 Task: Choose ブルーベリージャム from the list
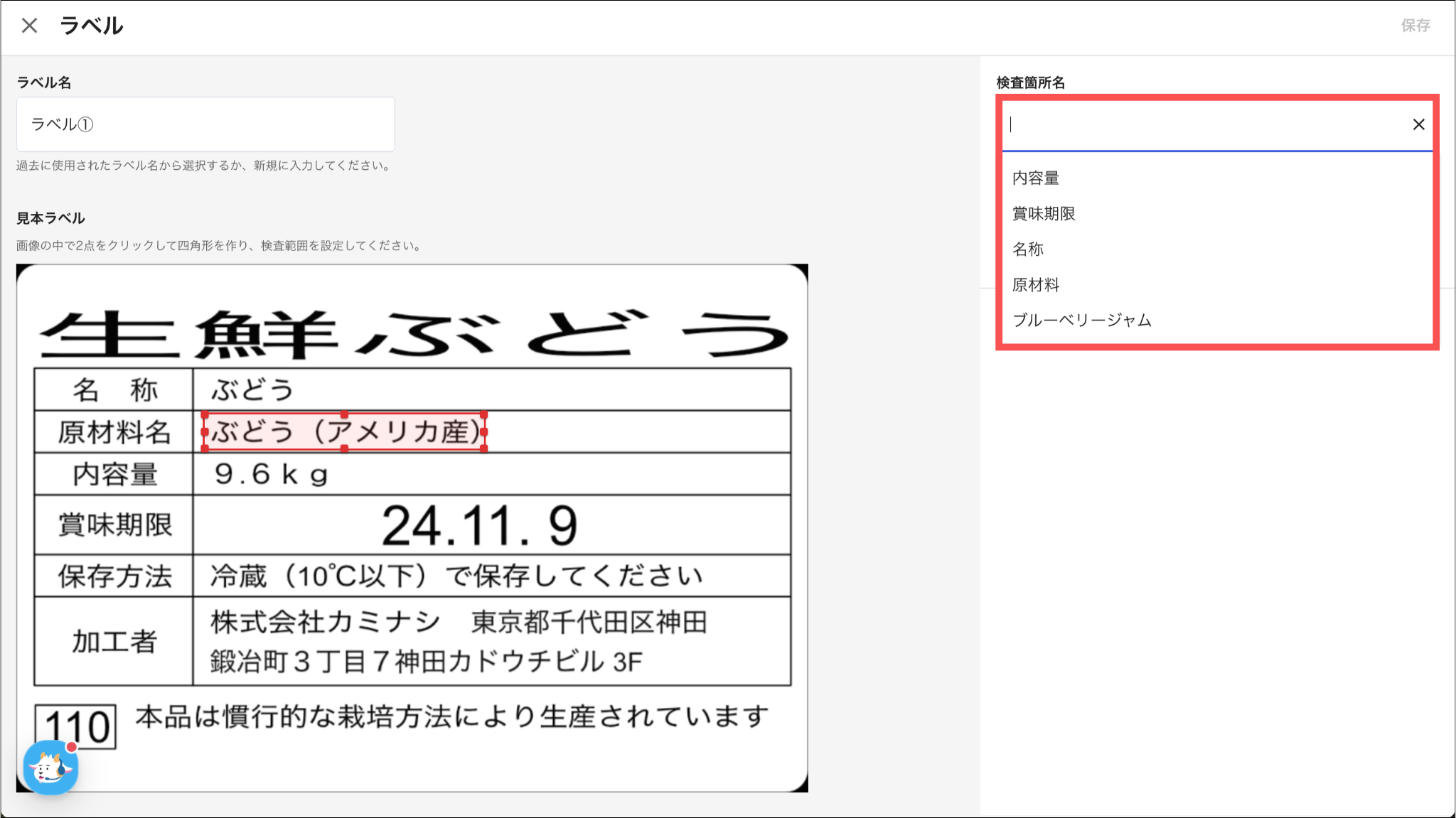1081,321
